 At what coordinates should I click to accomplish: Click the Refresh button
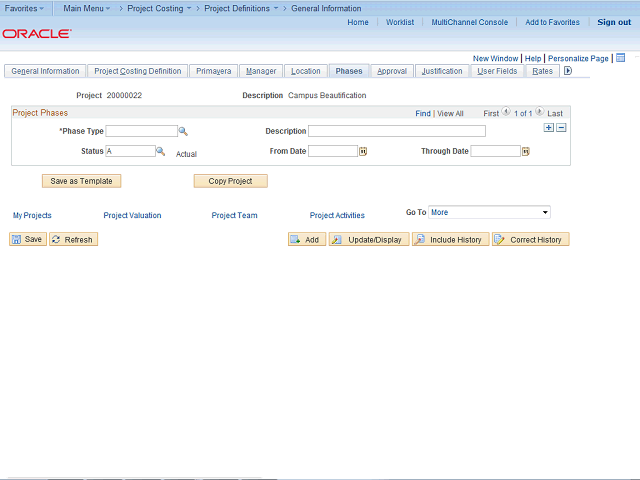(x=73, y=239)
